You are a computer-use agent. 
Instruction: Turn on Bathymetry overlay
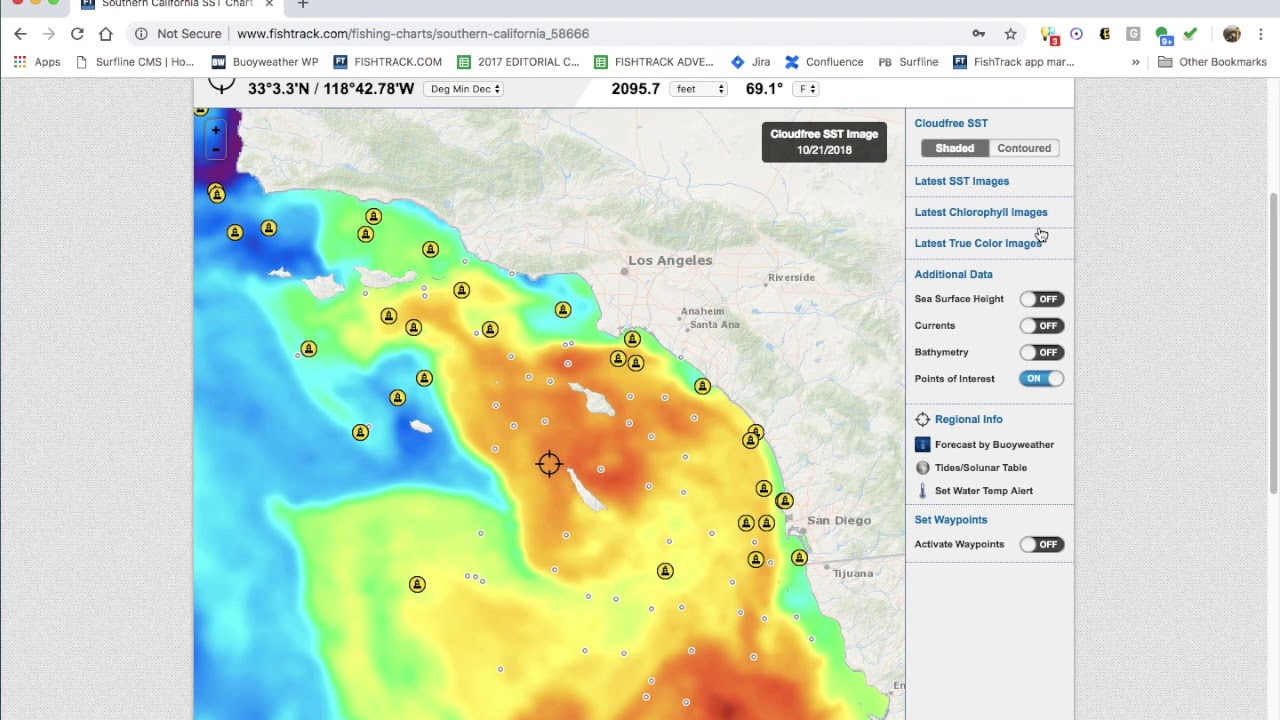[1041, 352]
